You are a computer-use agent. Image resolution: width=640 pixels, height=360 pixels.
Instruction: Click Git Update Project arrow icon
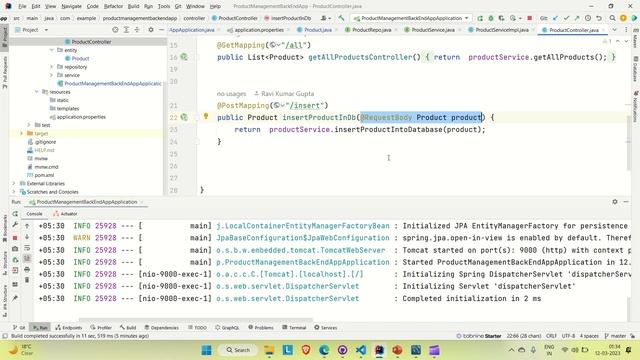556,18
